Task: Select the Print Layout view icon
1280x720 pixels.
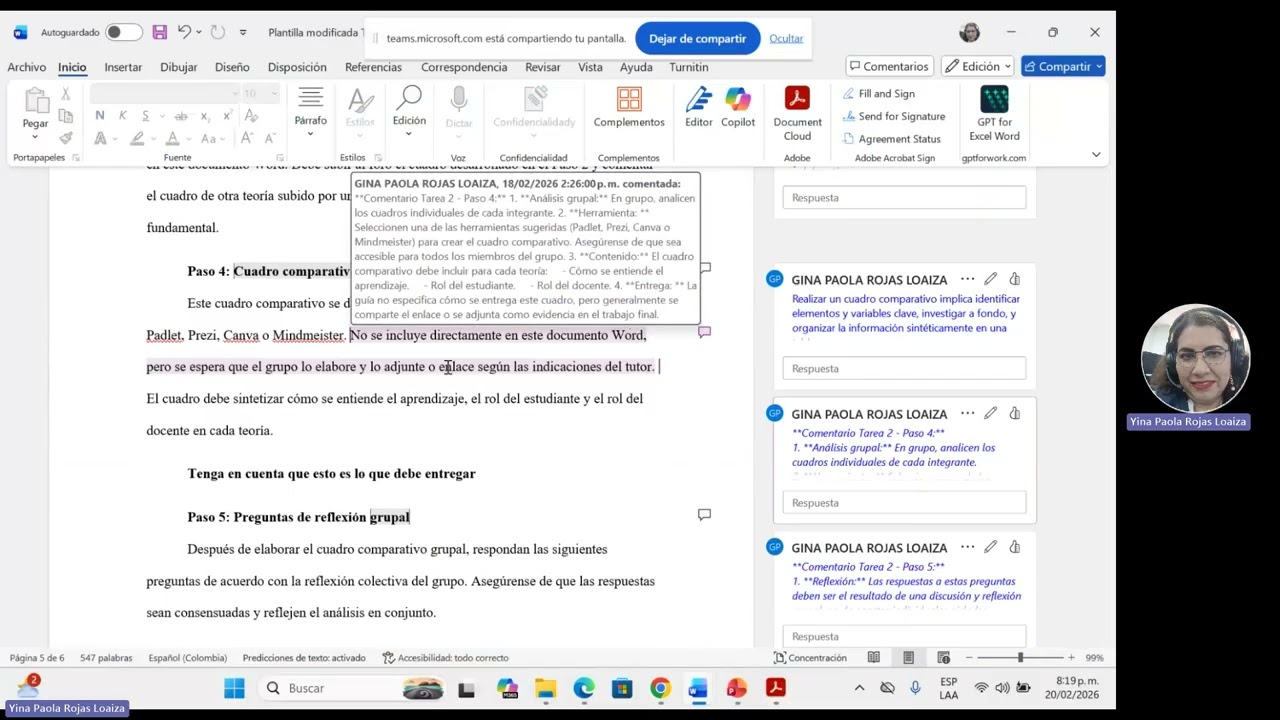Action: click(x=908, y=658)
